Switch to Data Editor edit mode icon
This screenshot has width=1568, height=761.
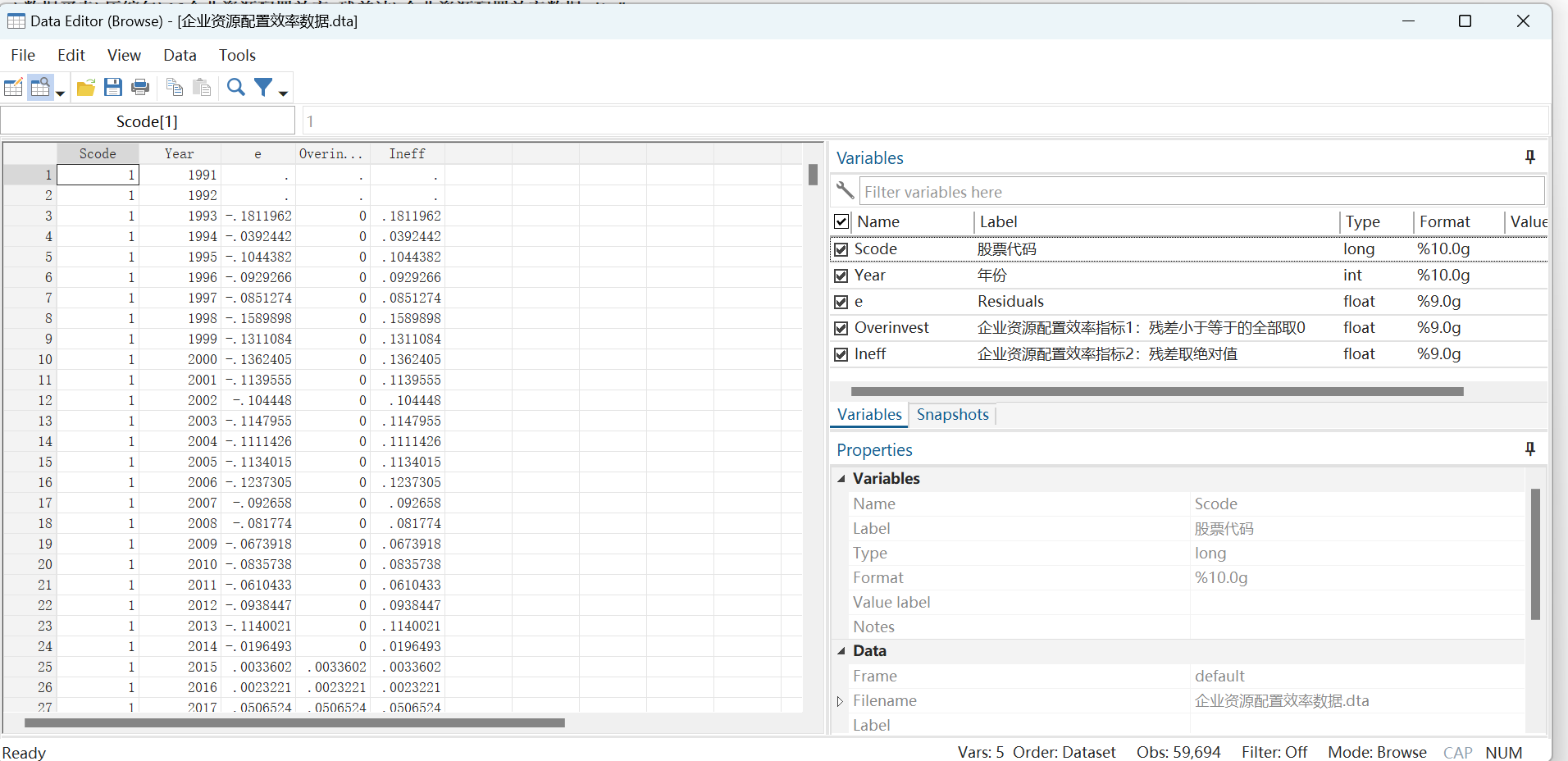pyautogui.click(x=14, y=88)
